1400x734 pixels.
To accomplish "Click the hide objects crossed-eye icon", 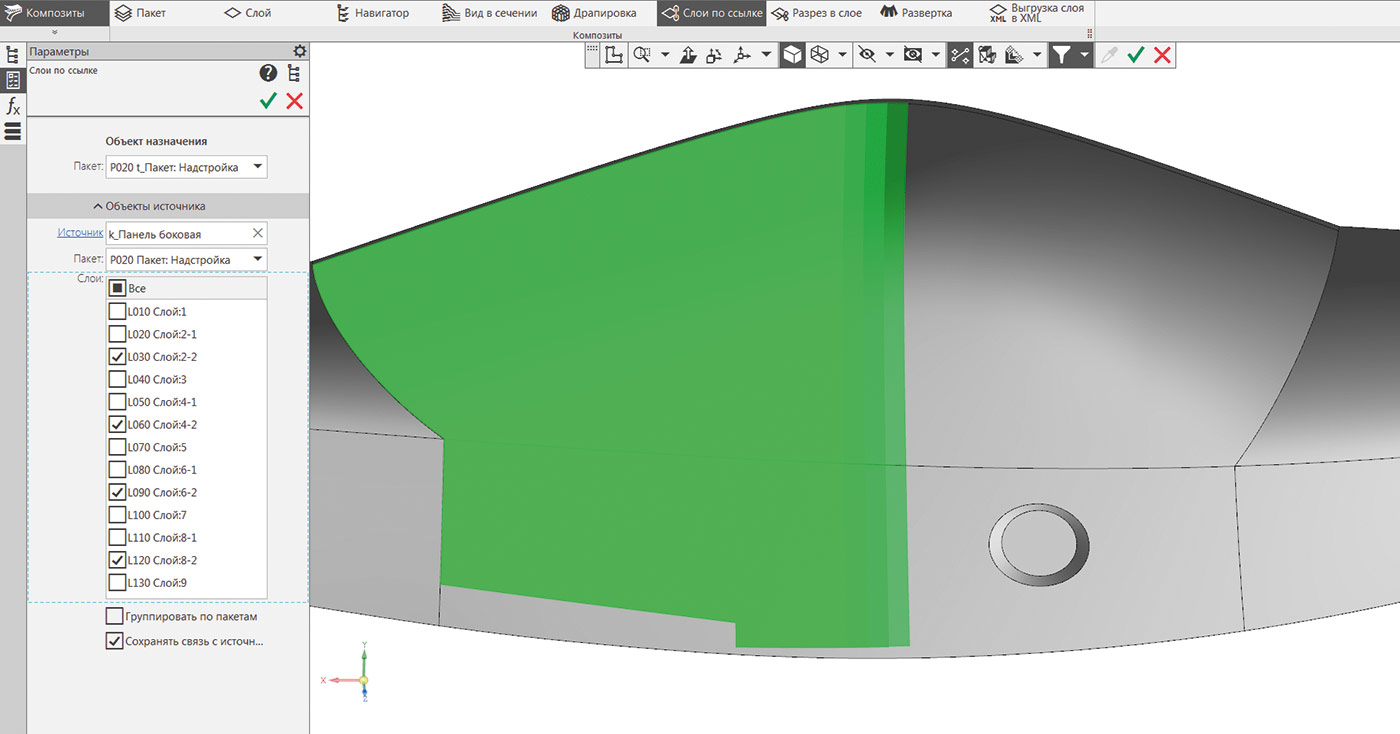I will click(x=866, y=56).
